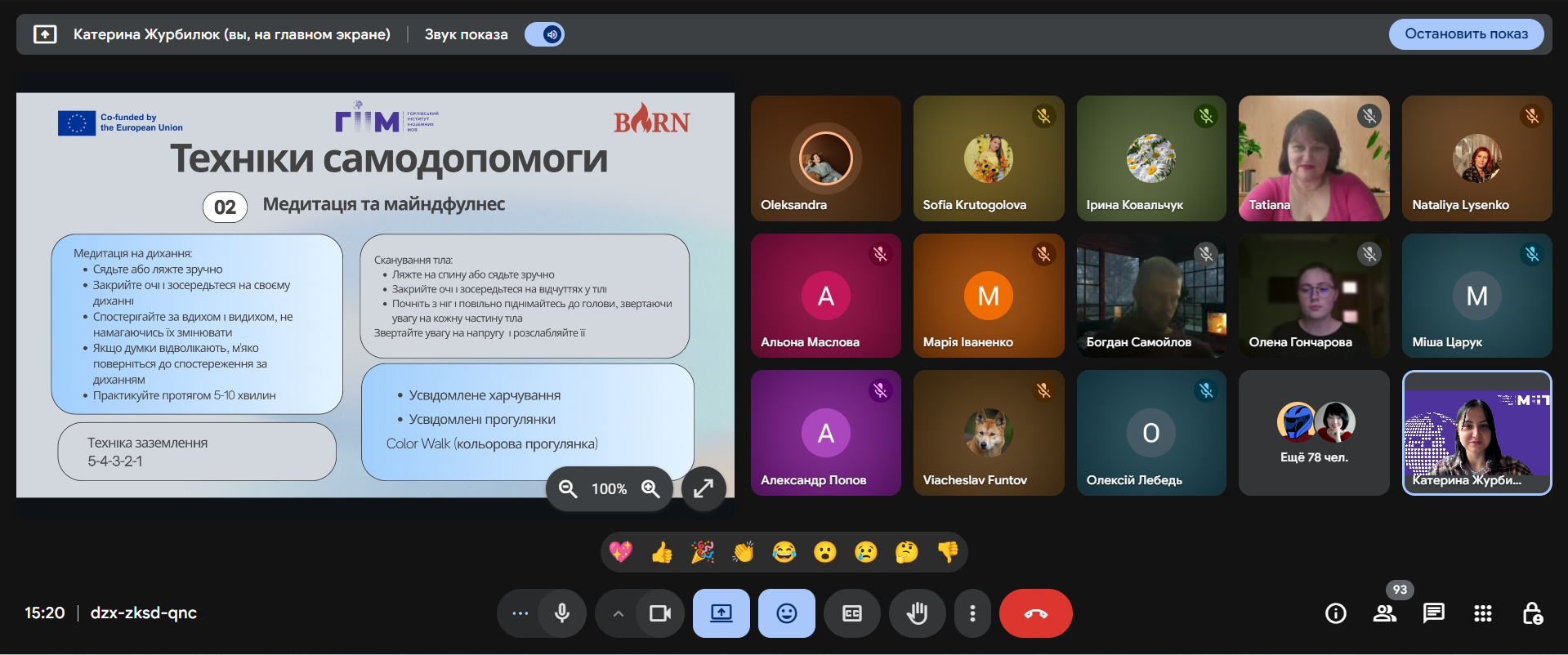Open more options vertical dots menu

coord(972,613)
